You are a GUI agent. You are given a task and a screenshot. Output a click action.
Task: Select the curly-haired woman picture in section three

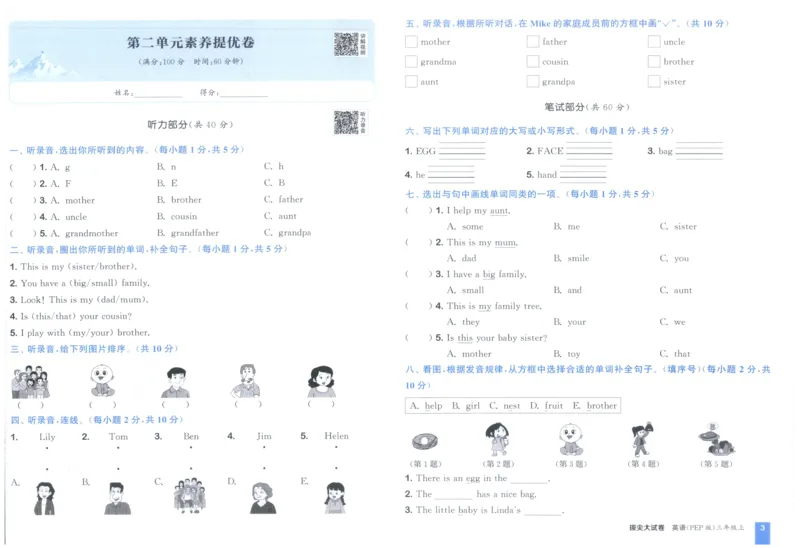point(321,382)
